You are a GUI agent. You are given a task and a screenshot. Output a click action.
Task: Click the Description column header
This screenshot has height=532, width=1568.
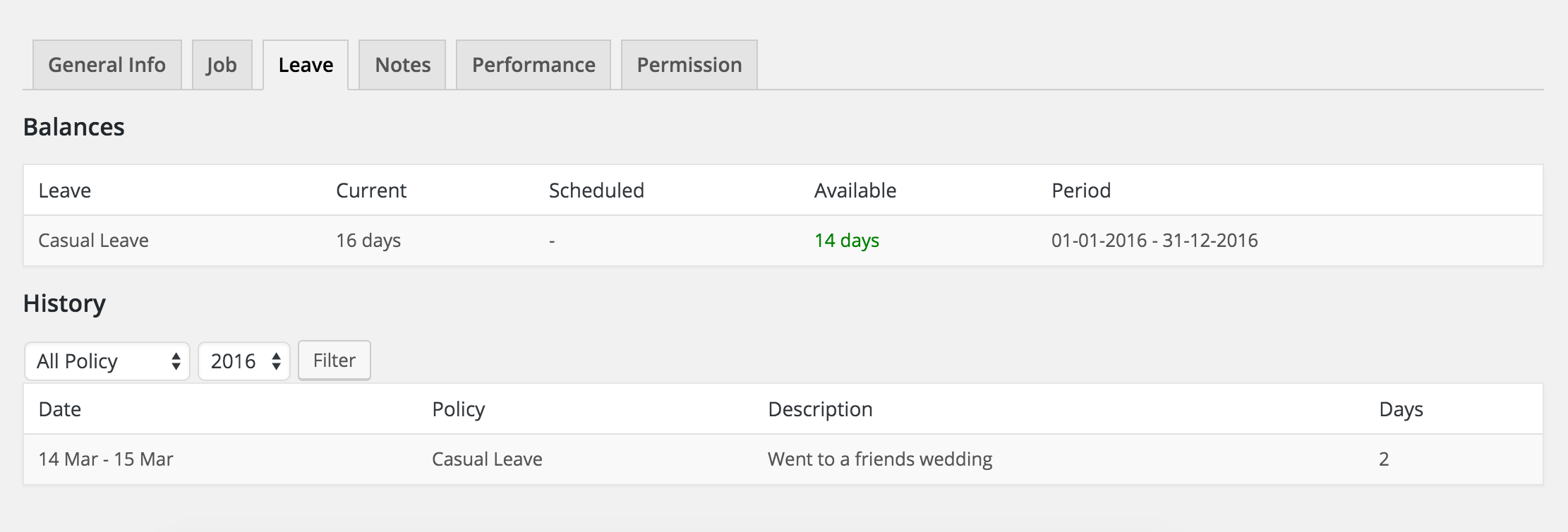pyautogui.click(x=820, y=409)
